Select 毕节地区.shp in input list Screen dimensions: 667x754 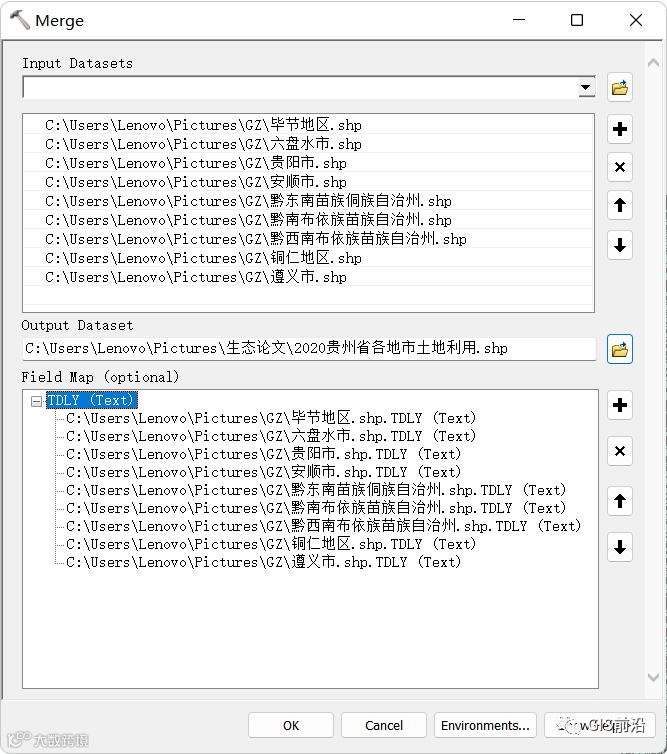(308, 125)
